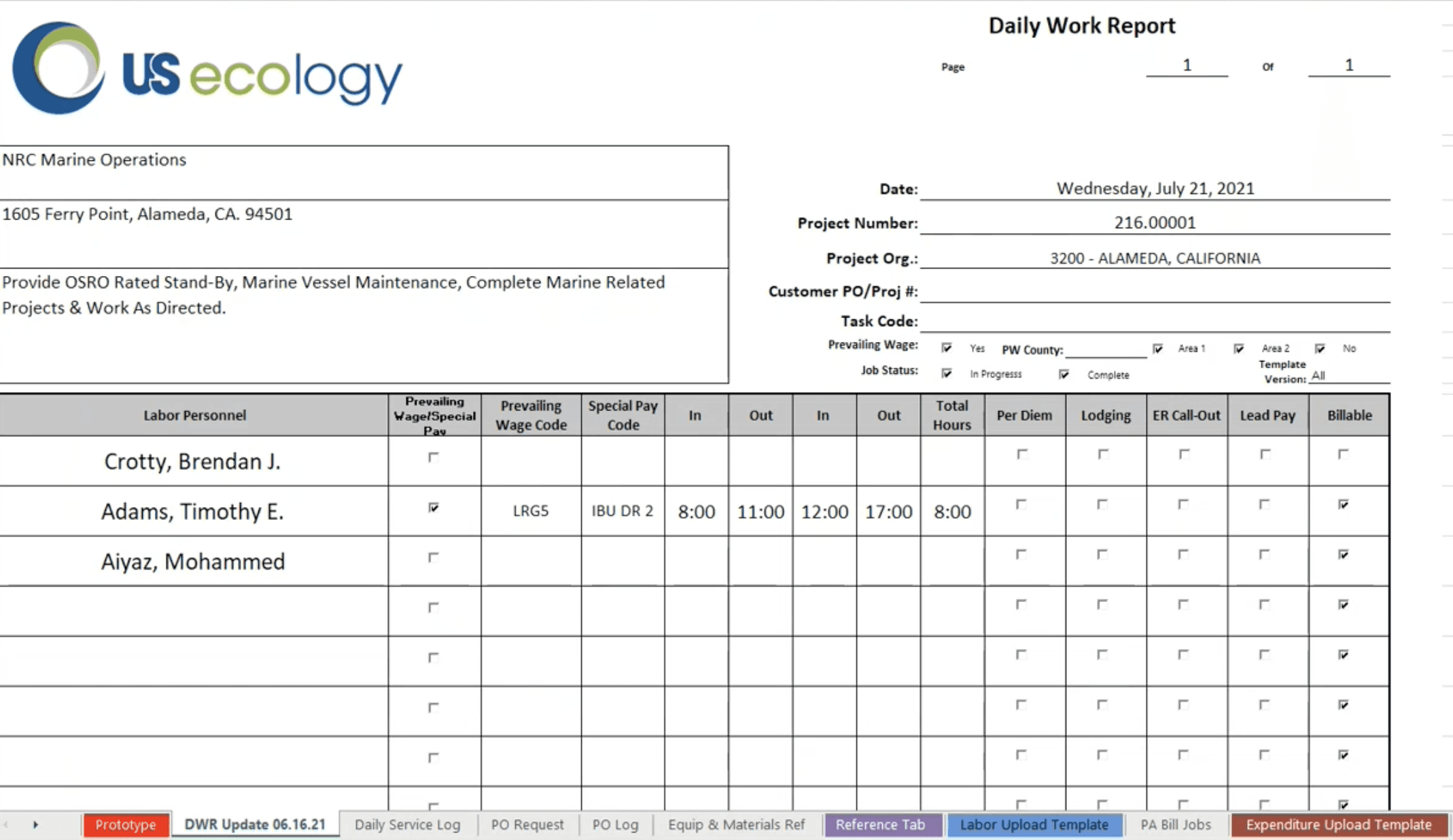Open the Expenditure Upload Template tab
The image size is (1453, 840).
pos(1338,824)
